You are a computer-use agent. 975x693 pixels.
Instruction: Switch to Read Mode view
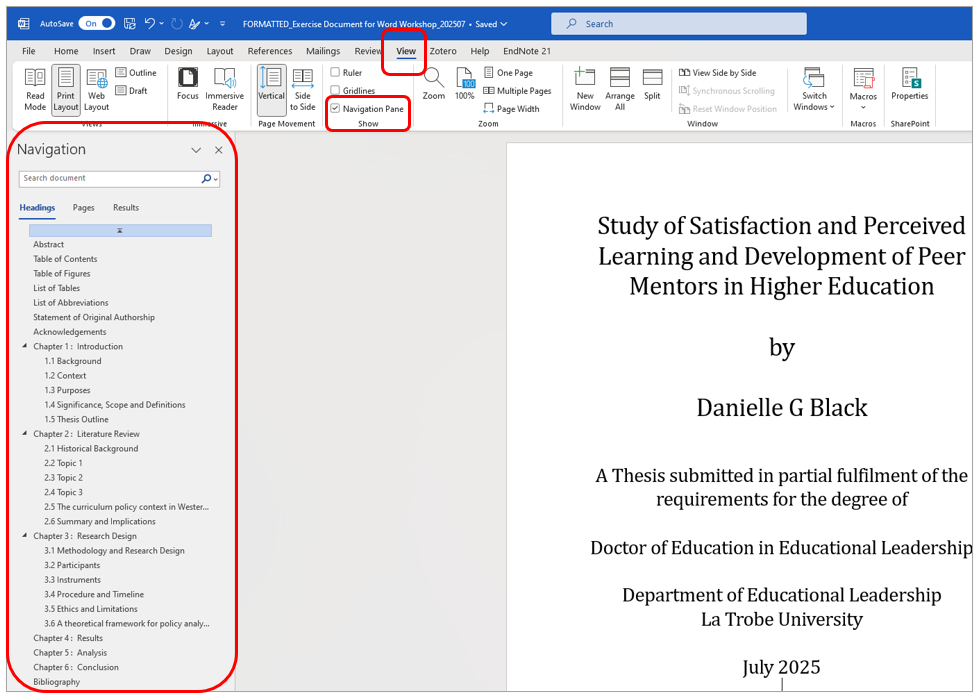click(x=34, y=89)
